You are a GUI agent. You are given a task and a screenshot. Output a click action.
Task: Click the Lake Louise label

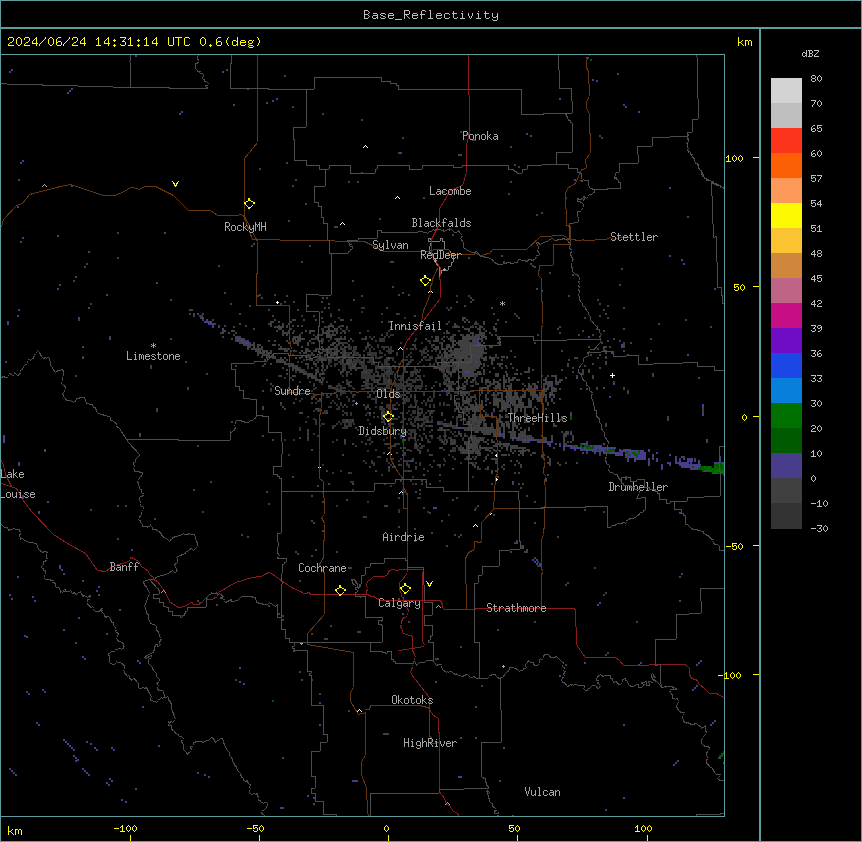point(18,484)
